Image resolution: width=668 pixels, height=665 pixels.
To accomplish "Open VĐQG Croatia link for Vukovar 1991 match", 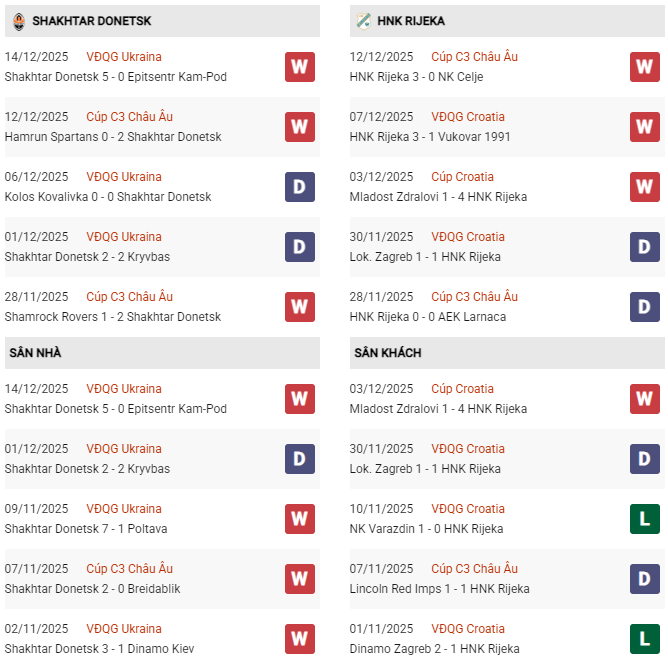I will pos(468,117).
